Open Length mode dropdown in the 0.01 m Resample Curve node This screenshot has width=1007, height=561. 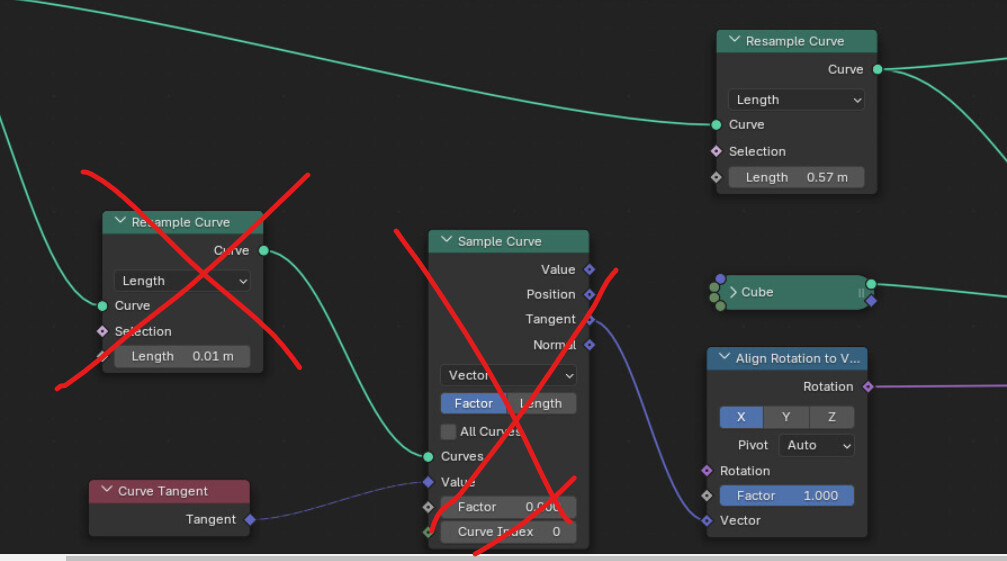pos(182,280)
